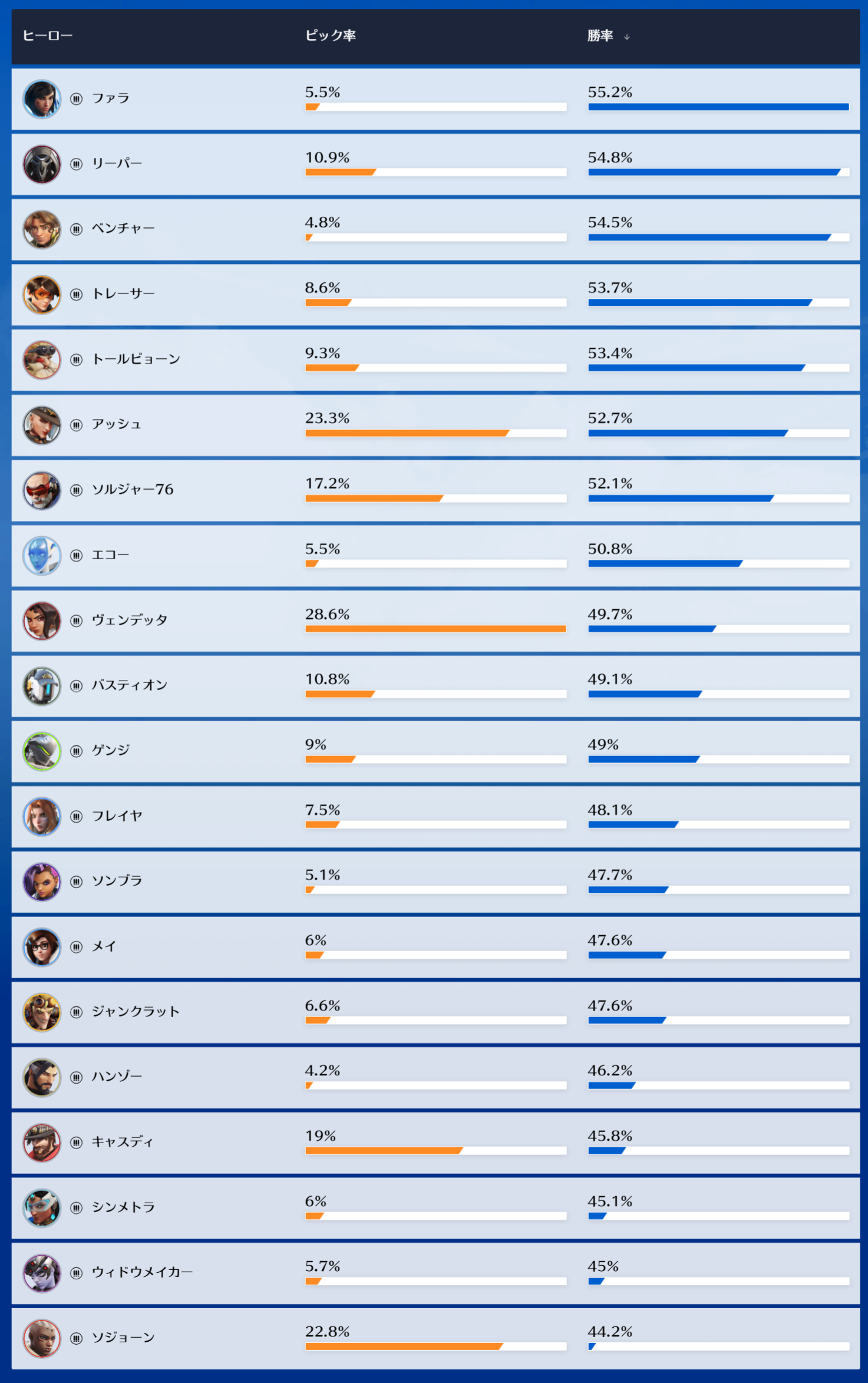
Task: Click the バスティオン hero name
Action: click(x=130, y=685)
